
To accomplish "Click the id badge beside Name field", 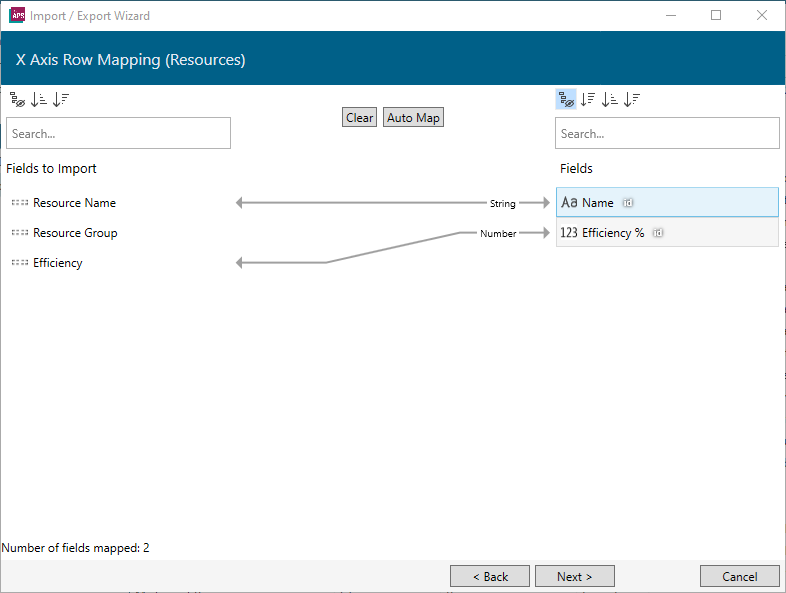I will (628, 203).
